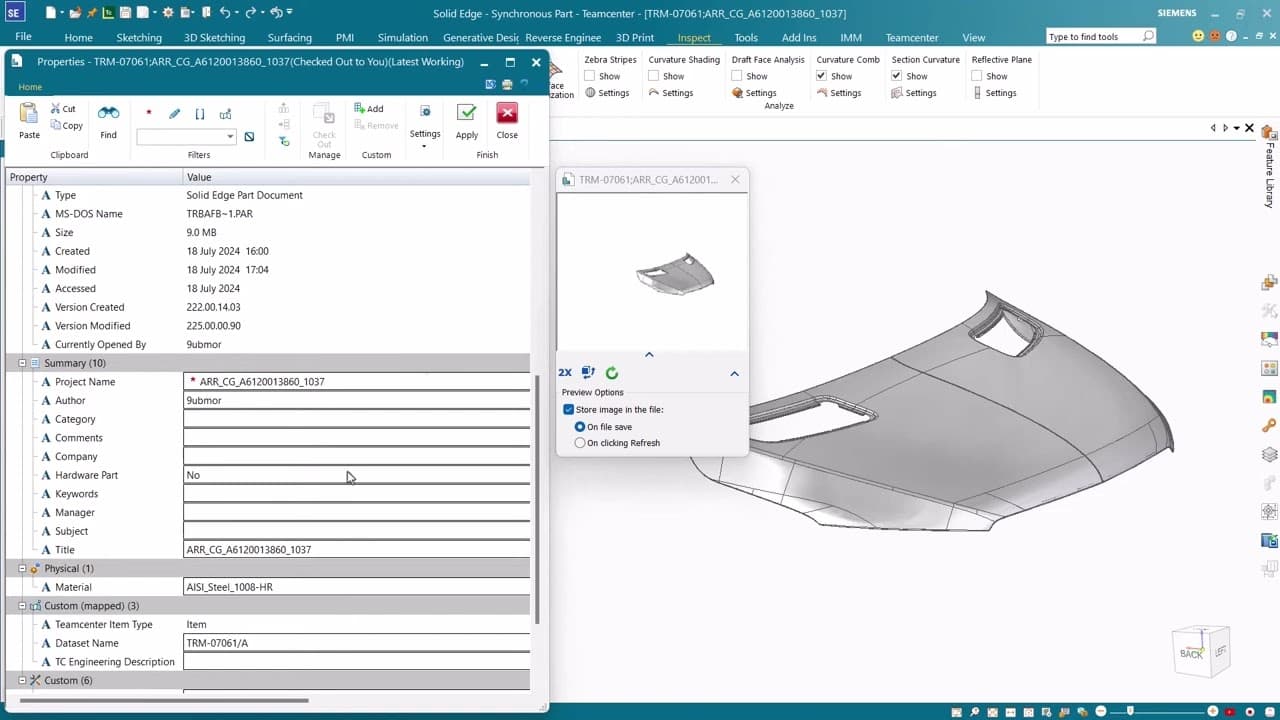
Task: Open the 3D Print ribbon tab
Action: coord(635,37)
